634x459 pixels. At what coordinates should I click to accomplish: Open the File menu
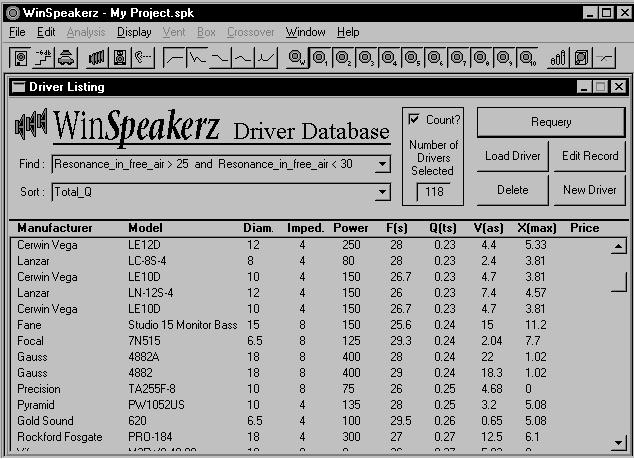[17, 32]
